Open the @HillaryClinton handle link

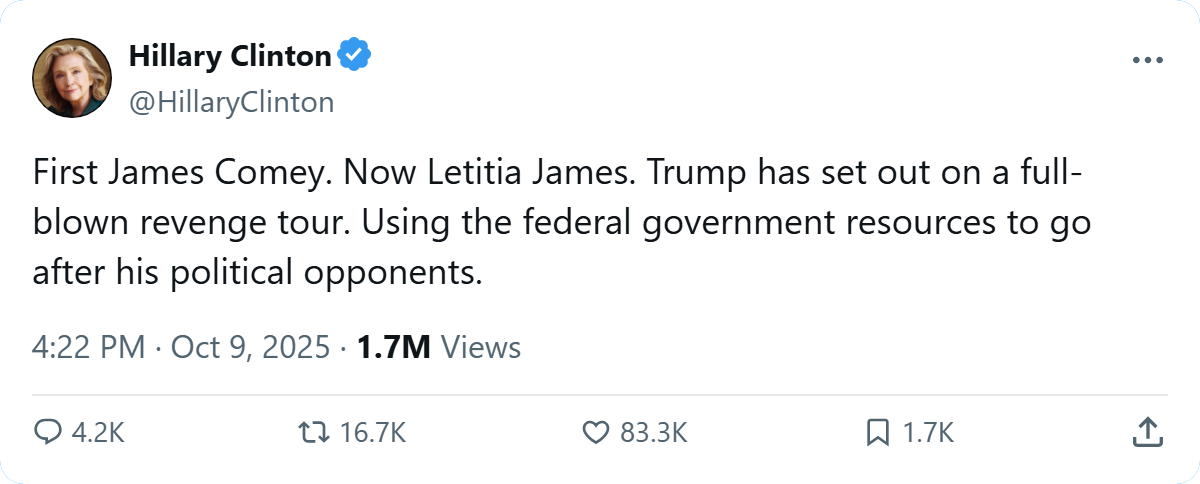click(x=231, y=102)
